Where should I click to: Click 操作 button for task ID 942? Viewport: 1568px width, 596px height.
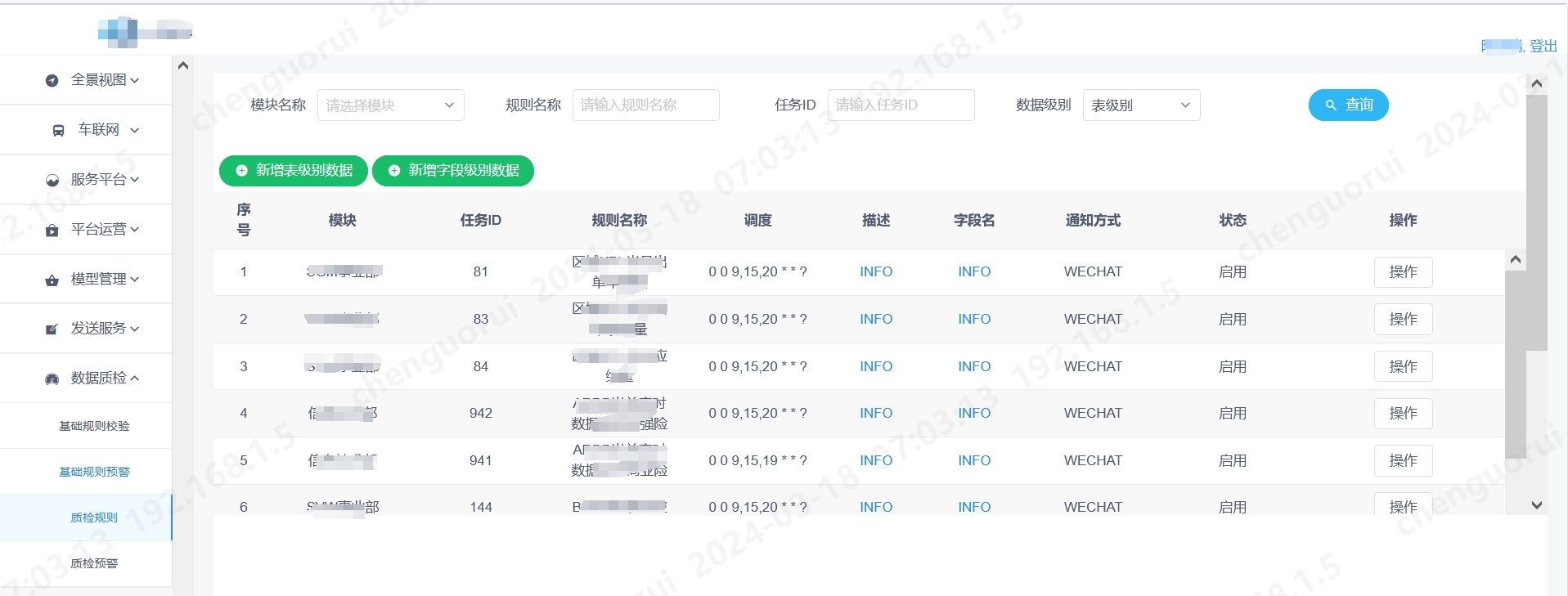[1404, 413]
